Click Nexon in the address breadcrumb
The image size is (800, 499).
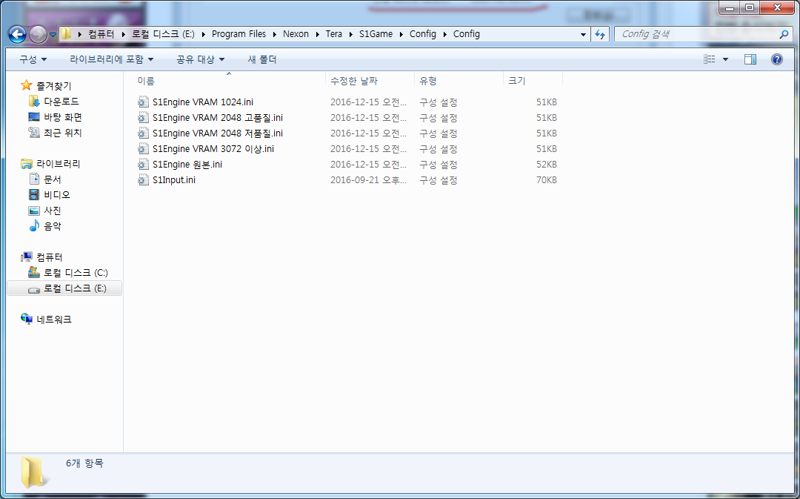click(x=296, y=34)
